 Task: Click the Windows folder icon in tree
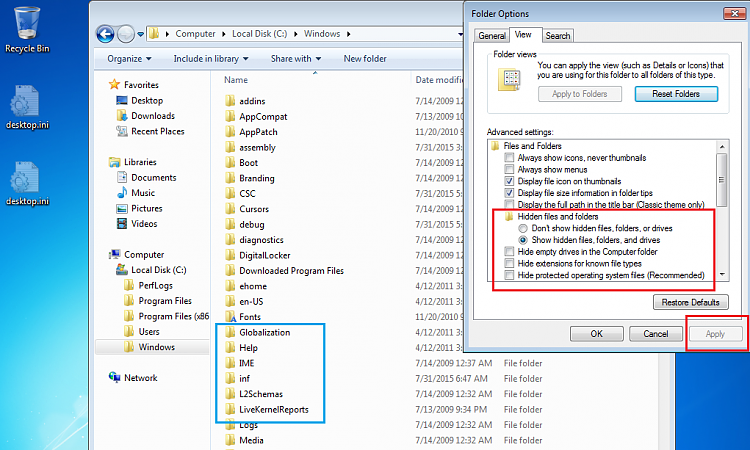(x=129, y=347)
